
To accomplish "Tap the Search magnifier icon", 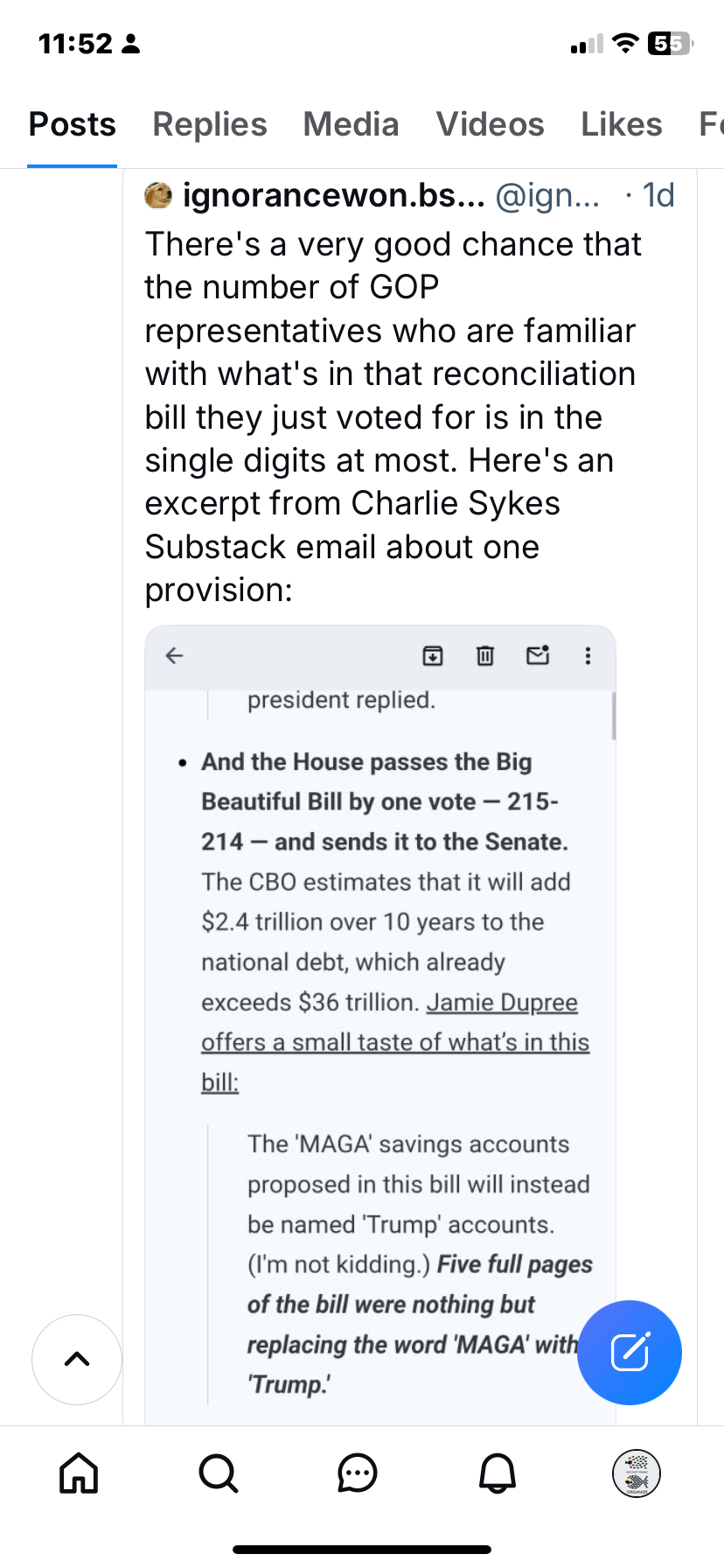I will 218,1473.
